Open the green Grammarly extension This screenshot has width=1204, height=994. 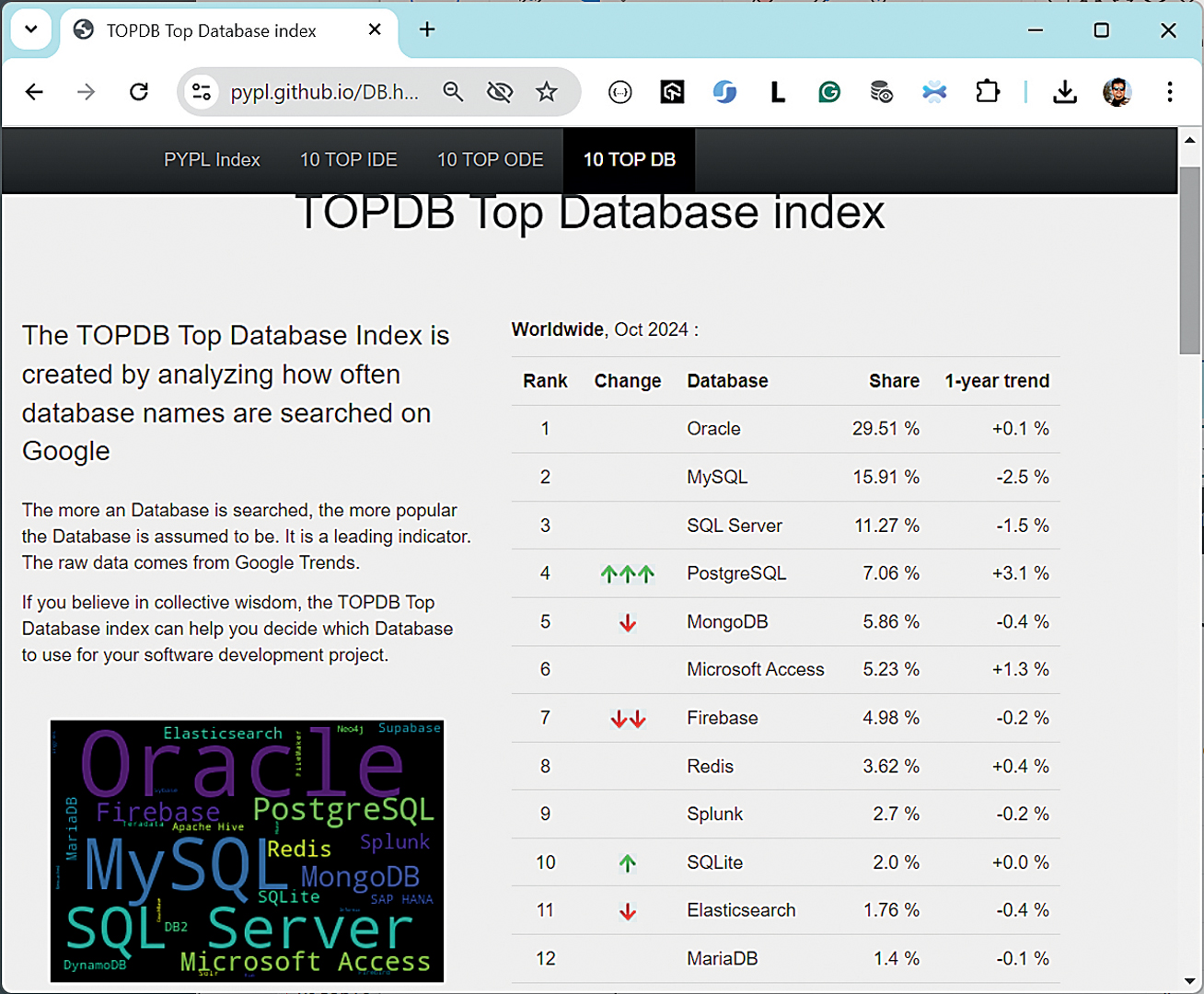(x=829, y=92)
